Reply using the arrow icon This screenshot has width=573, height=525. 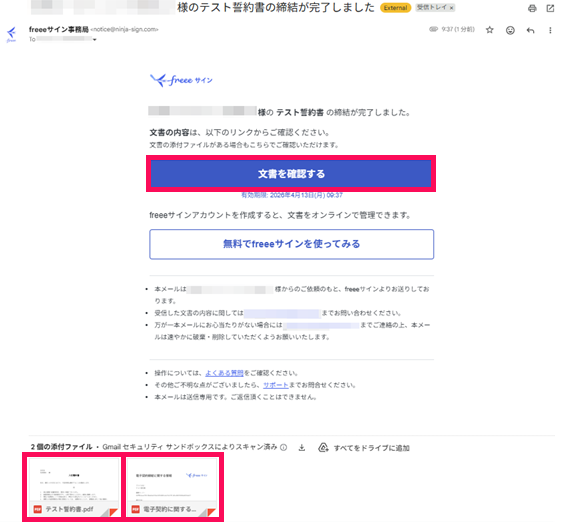pyautogui.click(x=531, y=30)
